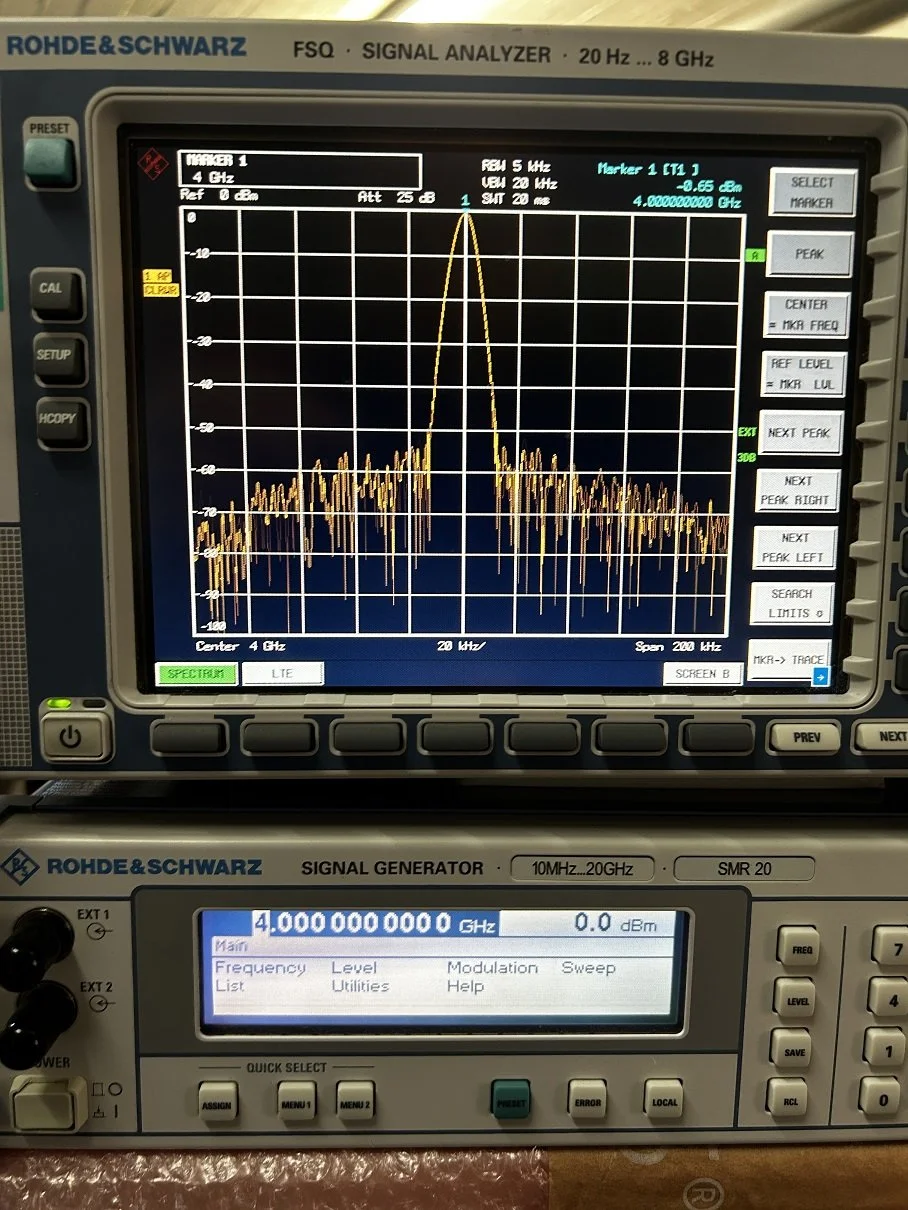Click the '-0.65 dBm' marker level readout
Viewport: 908px width, 1210px height.
pyautogui.click(x=709, y=186)
